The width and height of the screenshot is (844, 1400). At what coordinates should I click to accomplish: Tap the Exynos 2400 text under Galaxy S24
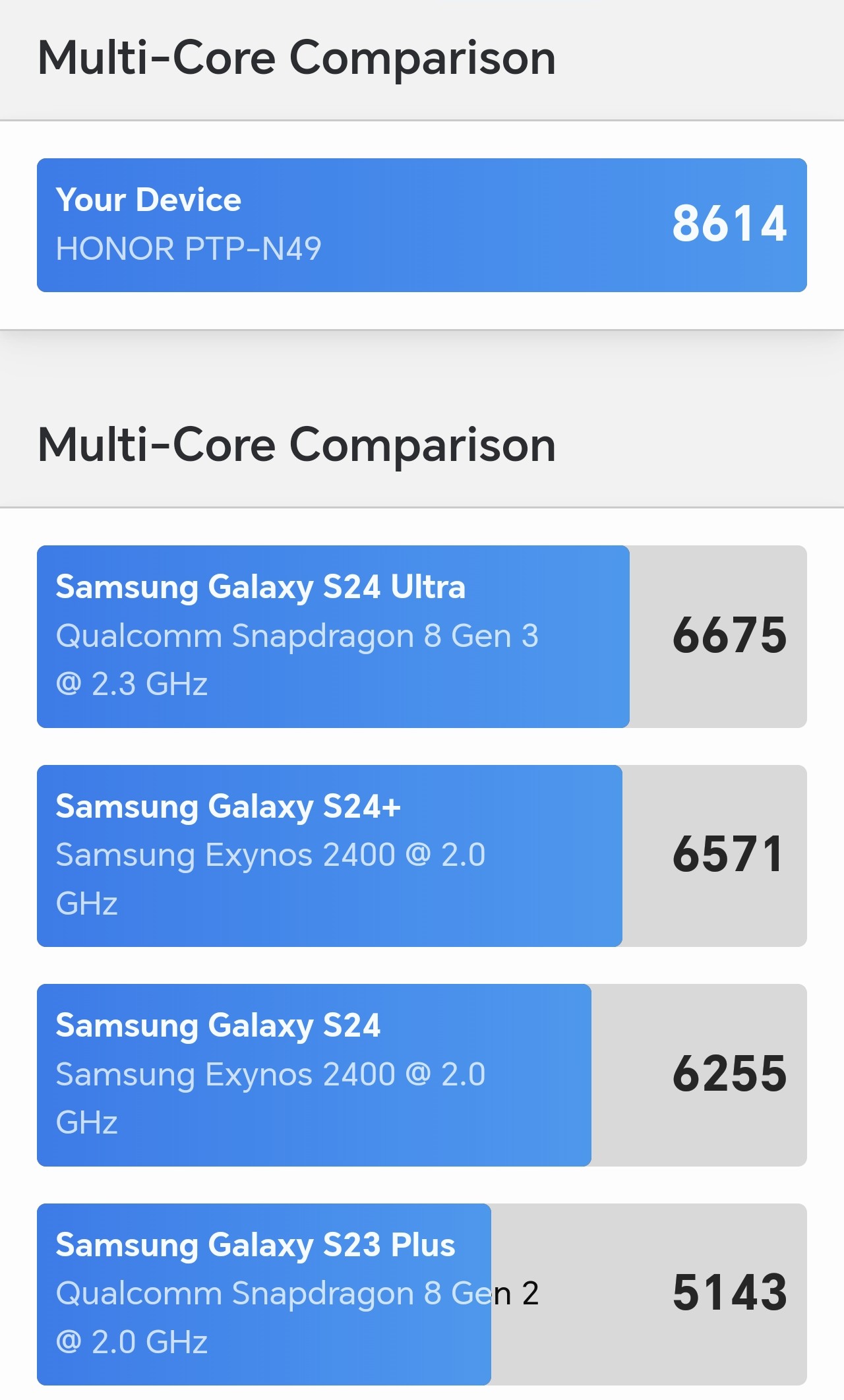(x=270, y=1075)
